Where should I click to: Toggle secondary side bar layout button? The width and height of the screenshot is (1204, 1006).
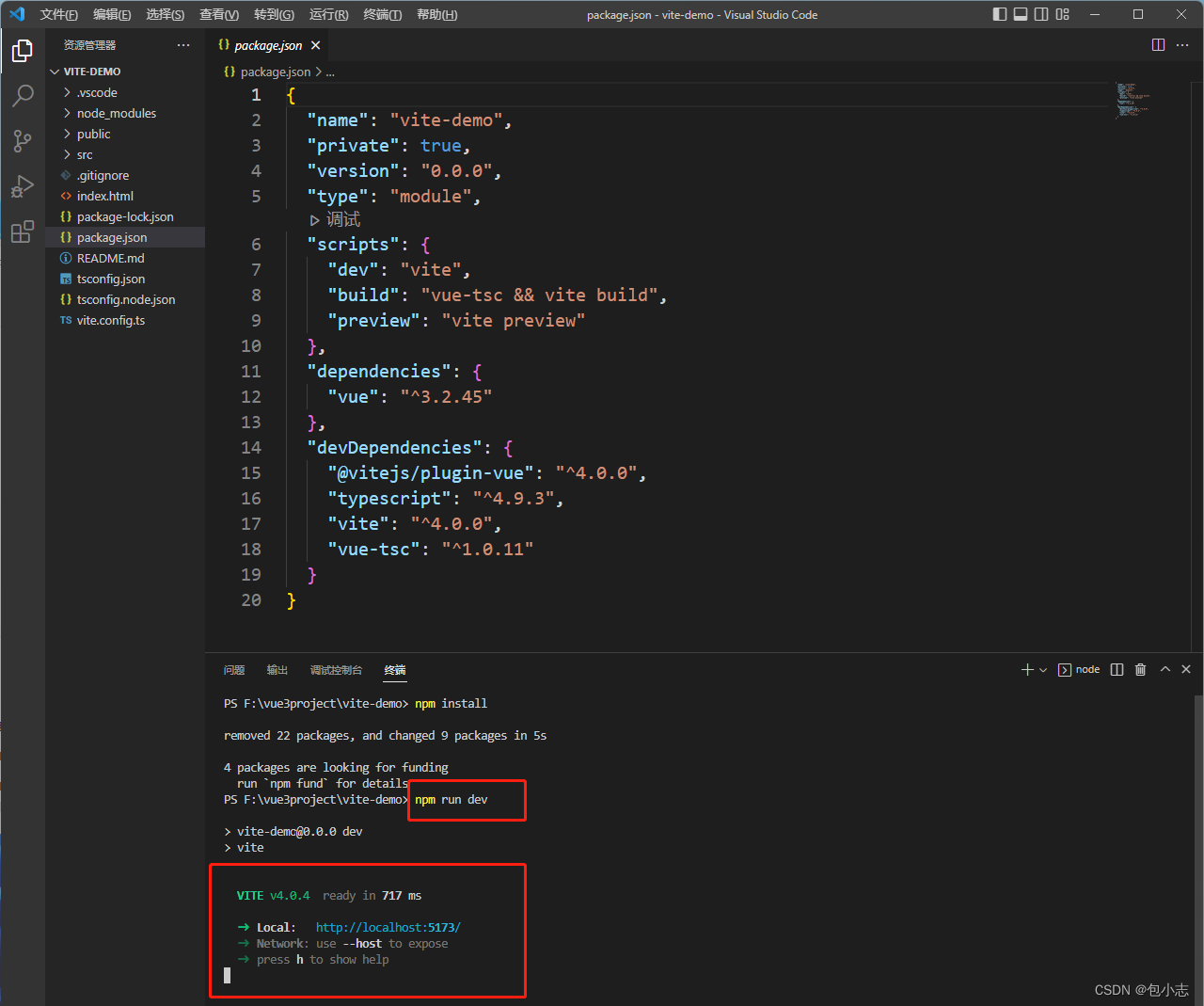point(1041,14)
